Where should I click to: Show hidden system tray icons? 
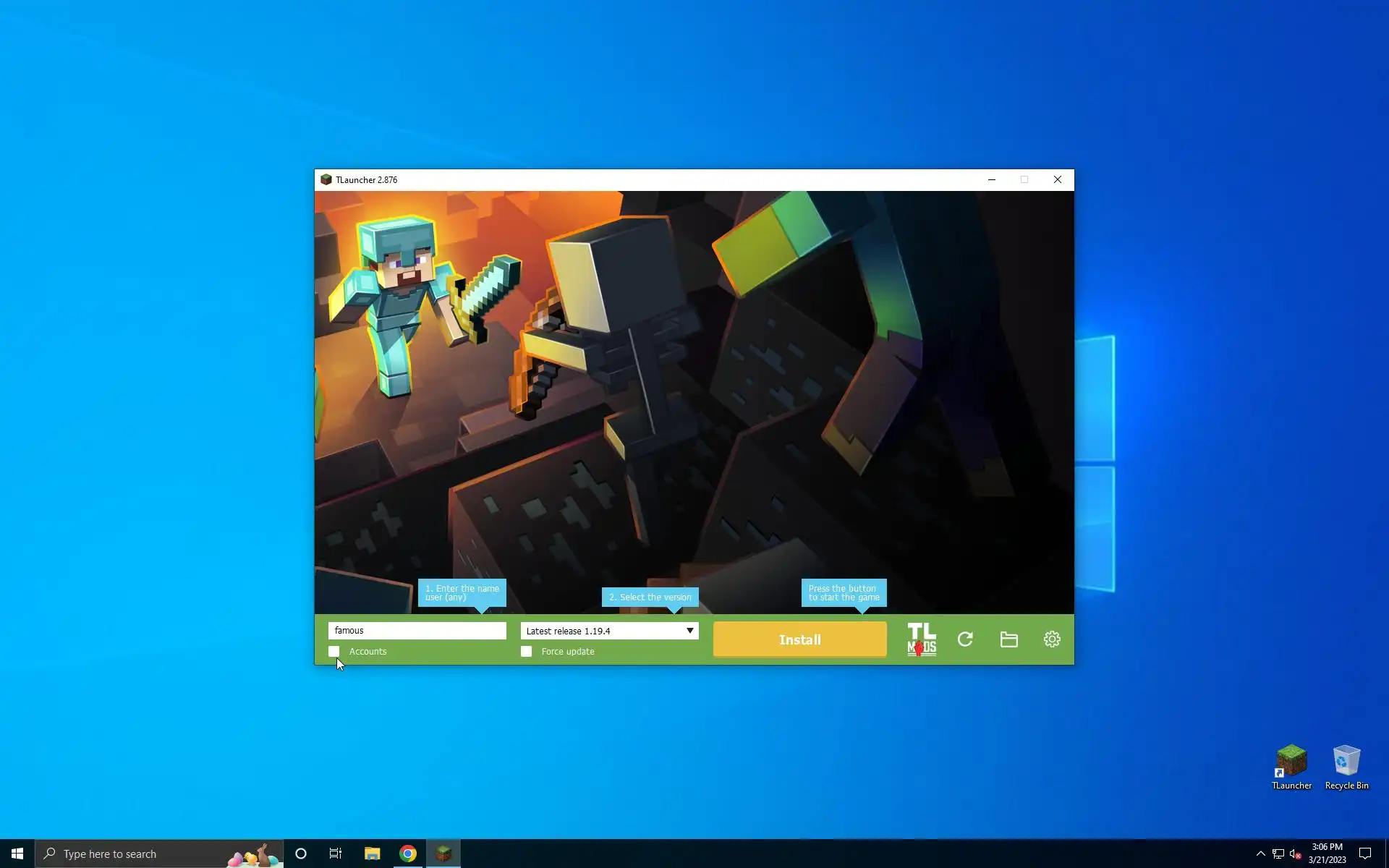tap(1260, 854)
